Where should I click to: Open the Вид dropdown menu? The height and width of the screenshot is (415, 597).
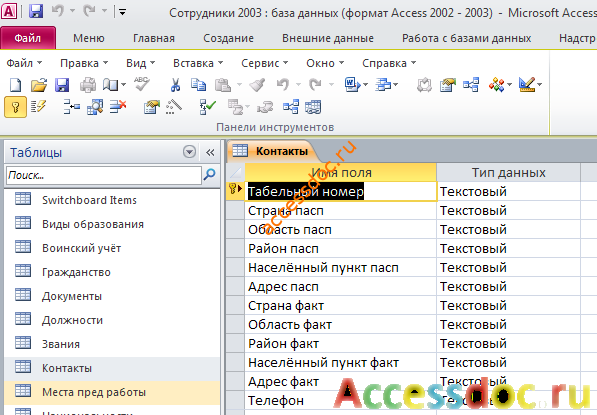[140, 63]
